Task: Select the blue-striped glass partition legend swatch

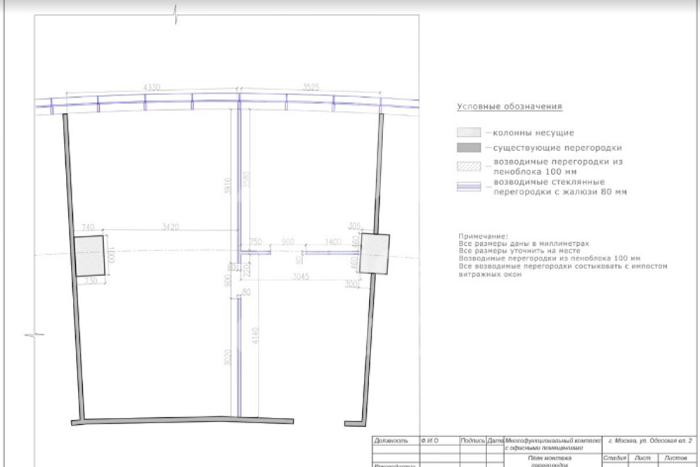Action: point(469,187)
